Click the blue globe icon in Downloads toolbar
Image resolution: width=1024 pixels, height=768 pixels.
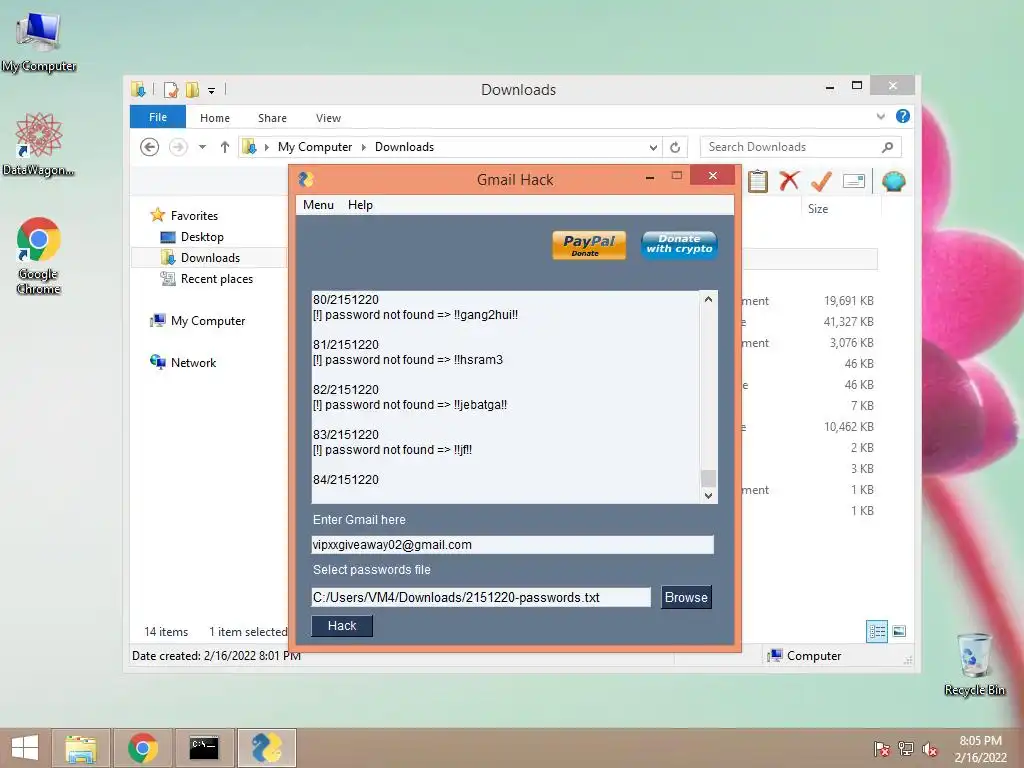point(893,181)
